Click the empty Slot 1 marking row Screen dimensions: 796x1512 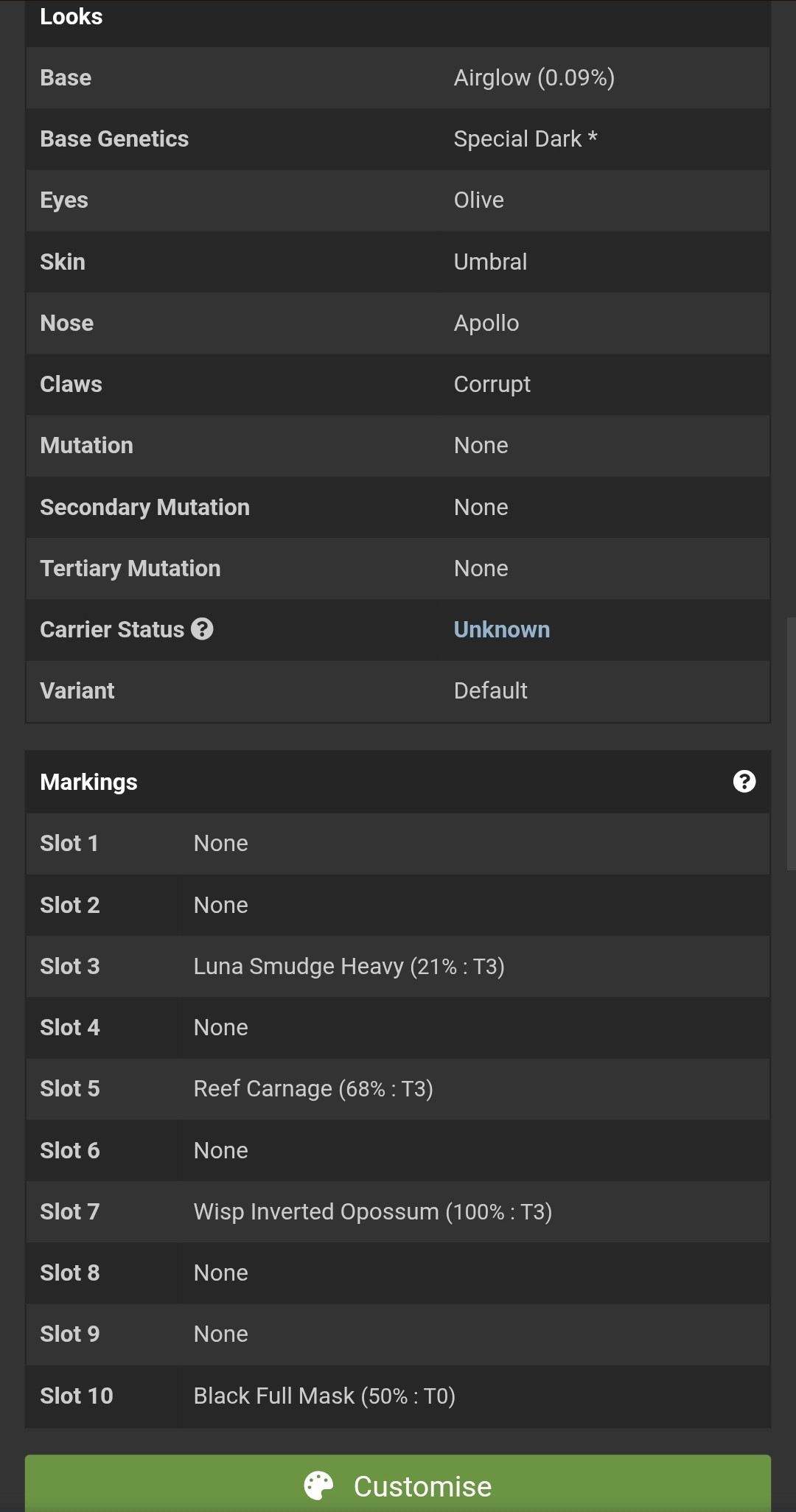click(398, 844)
